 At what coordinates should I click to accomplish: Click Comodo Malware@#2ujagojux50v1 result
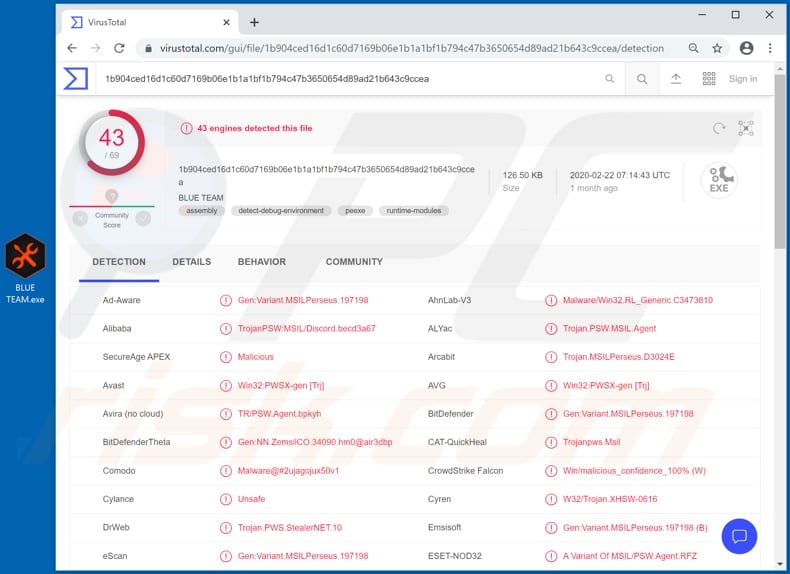tap(288, 471)
